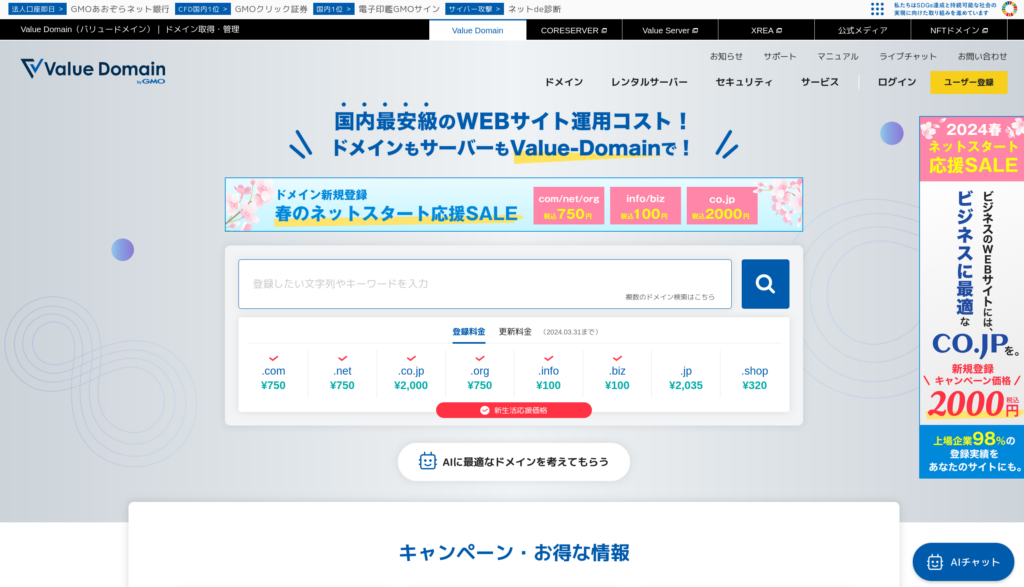Screen dimensions: 1024x587
Task: Open the レンタルサーバー navigation menu
Action: tap(649, 82)
